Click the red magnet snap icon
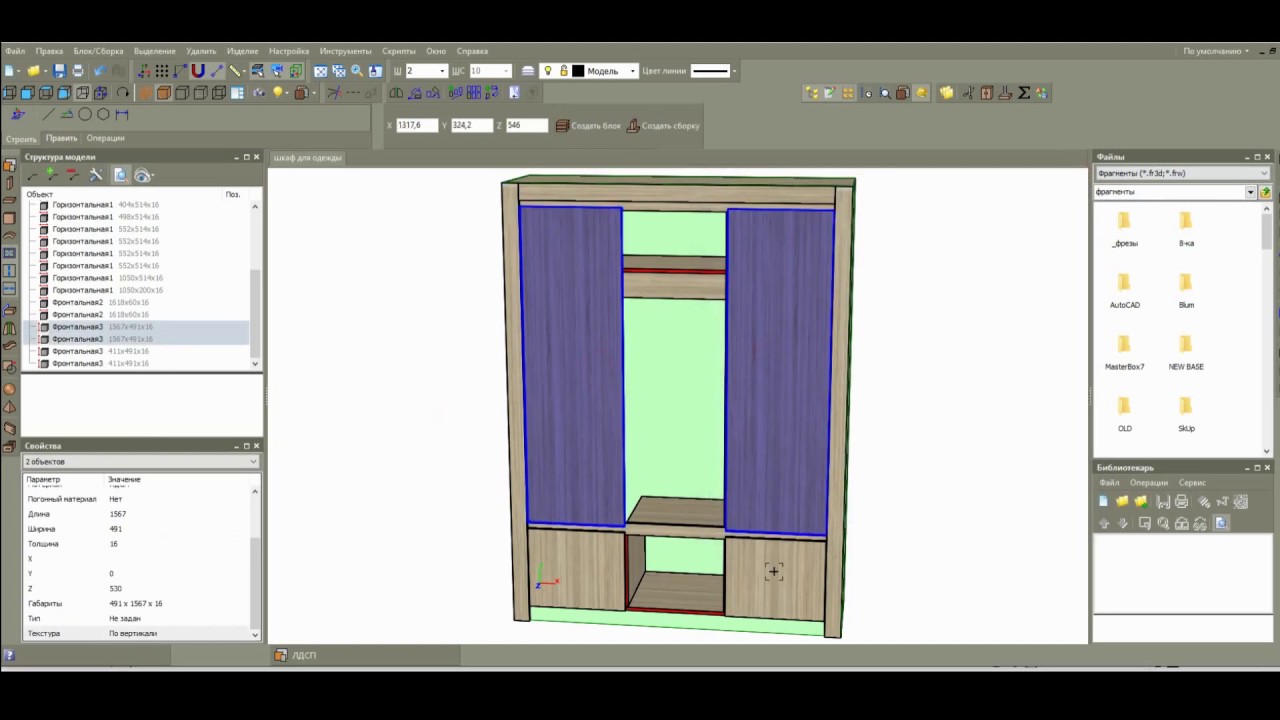This screenshot has height=720, width=1280. (198, 71)
